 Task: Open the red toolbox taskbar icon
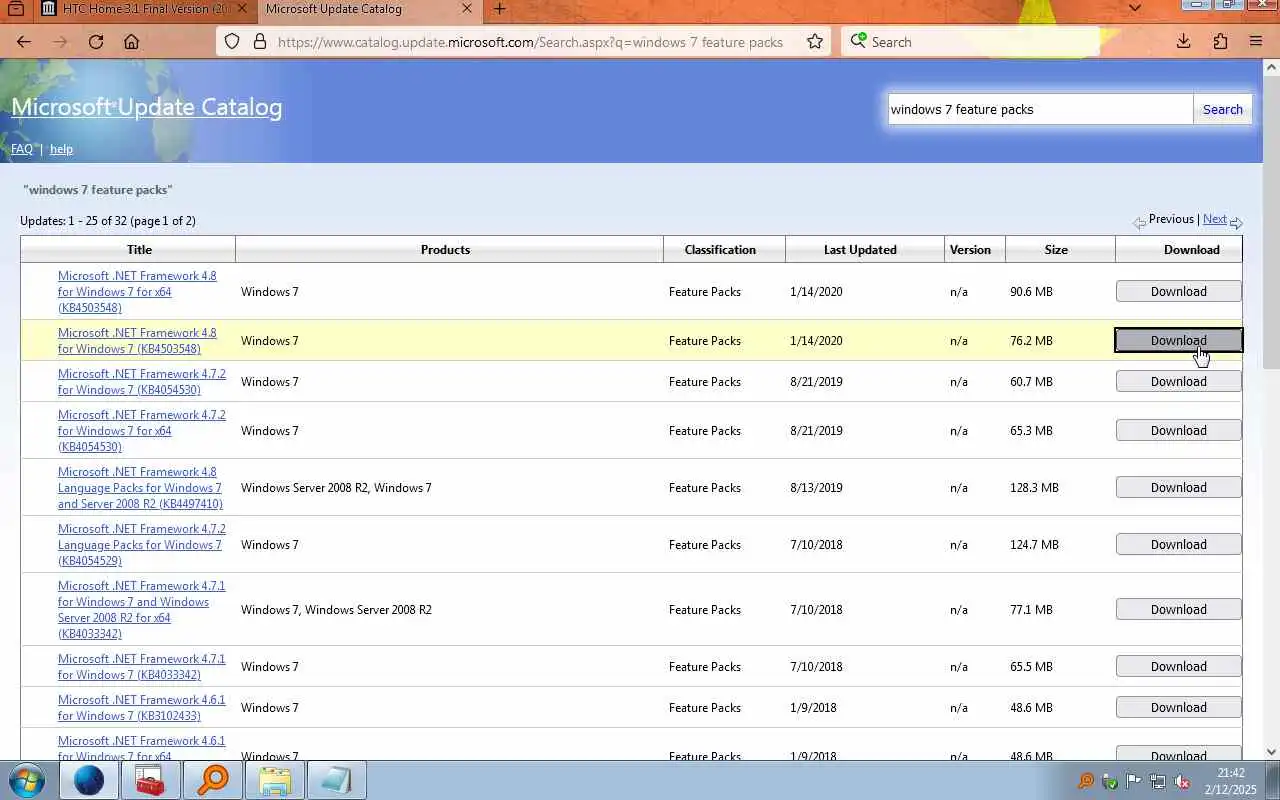(x=151, y=780)
